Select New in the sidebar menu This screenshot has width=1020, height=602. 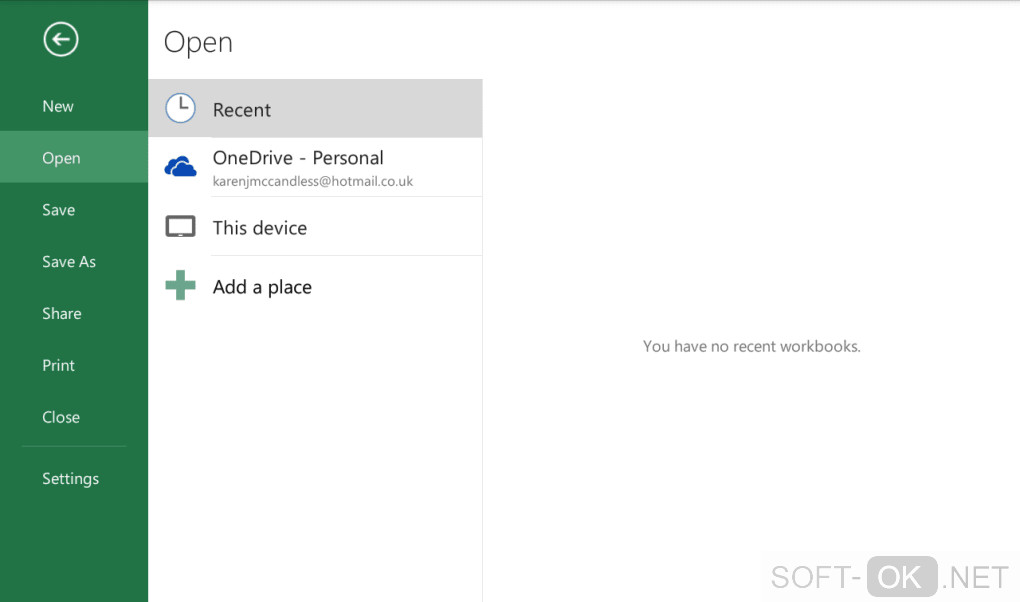(58, 106)
